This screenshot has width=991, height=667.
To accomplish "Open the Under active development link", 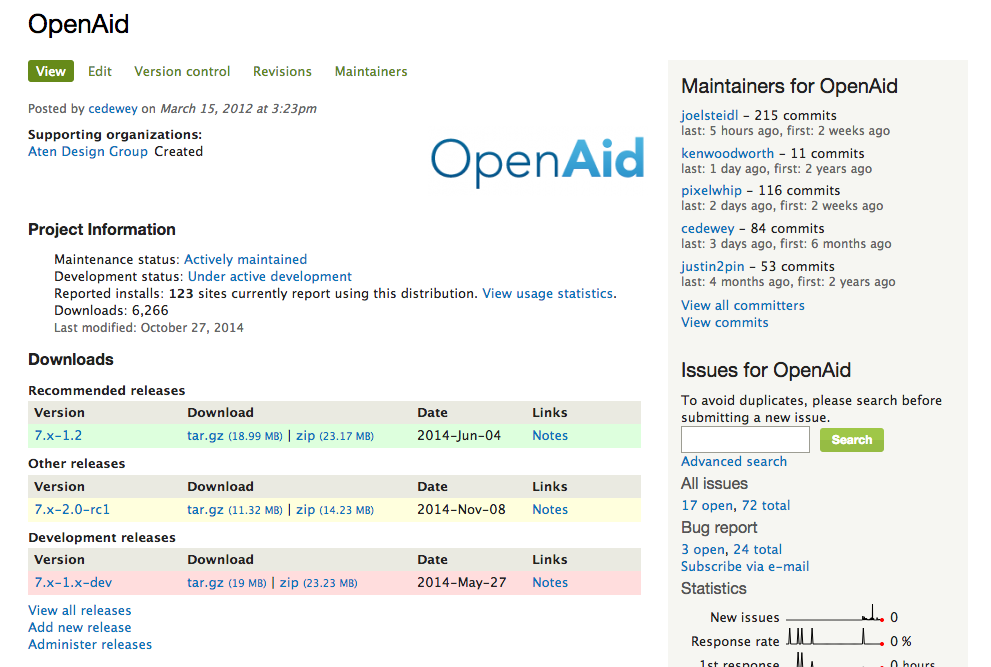I will coord(270,277).
